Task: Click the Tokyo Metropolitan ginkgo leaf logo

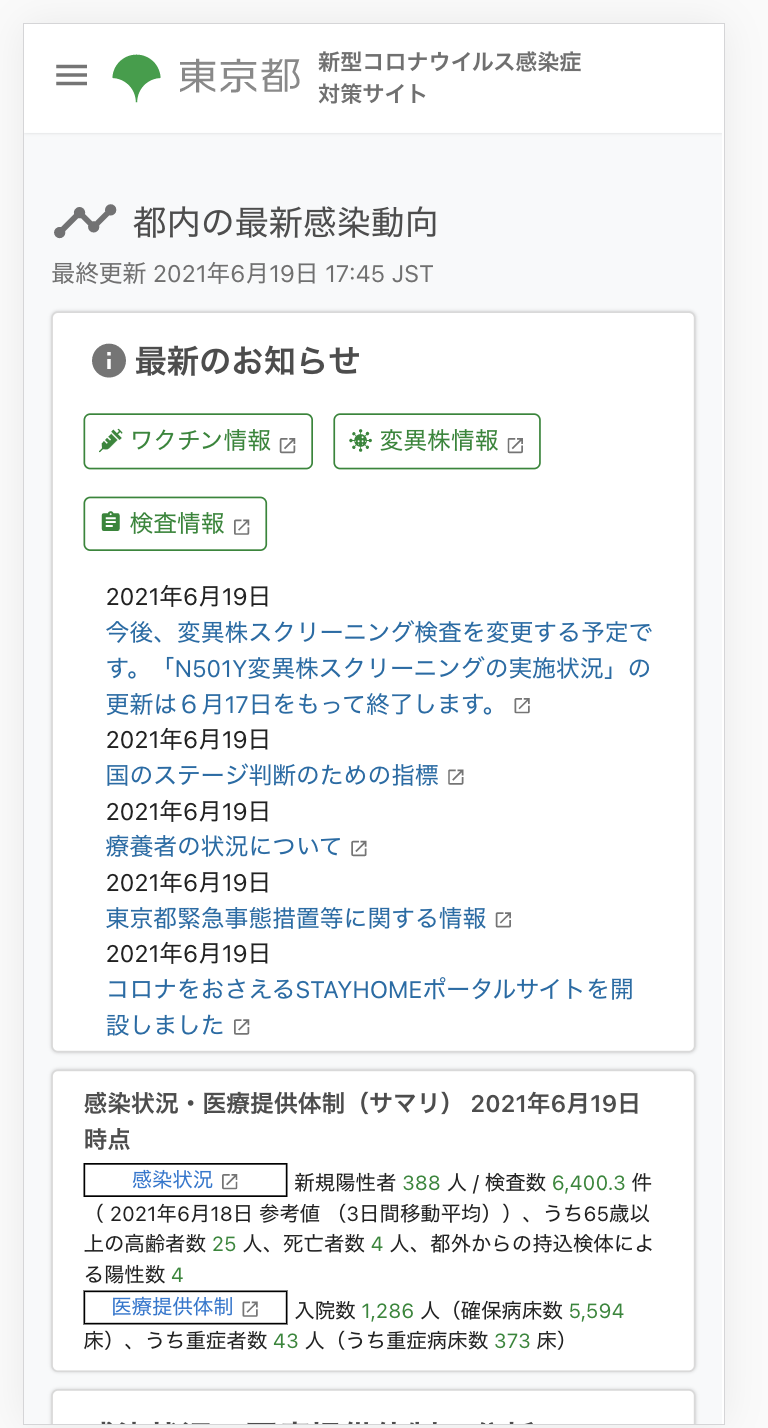Action: point(137,74)
